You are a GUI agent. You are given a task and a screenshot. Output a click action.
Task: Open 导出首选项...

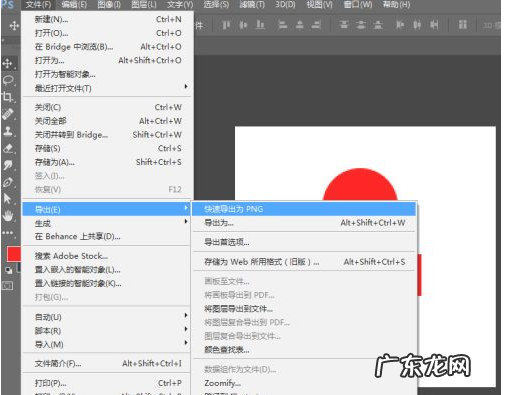click(x=304, y=242)
